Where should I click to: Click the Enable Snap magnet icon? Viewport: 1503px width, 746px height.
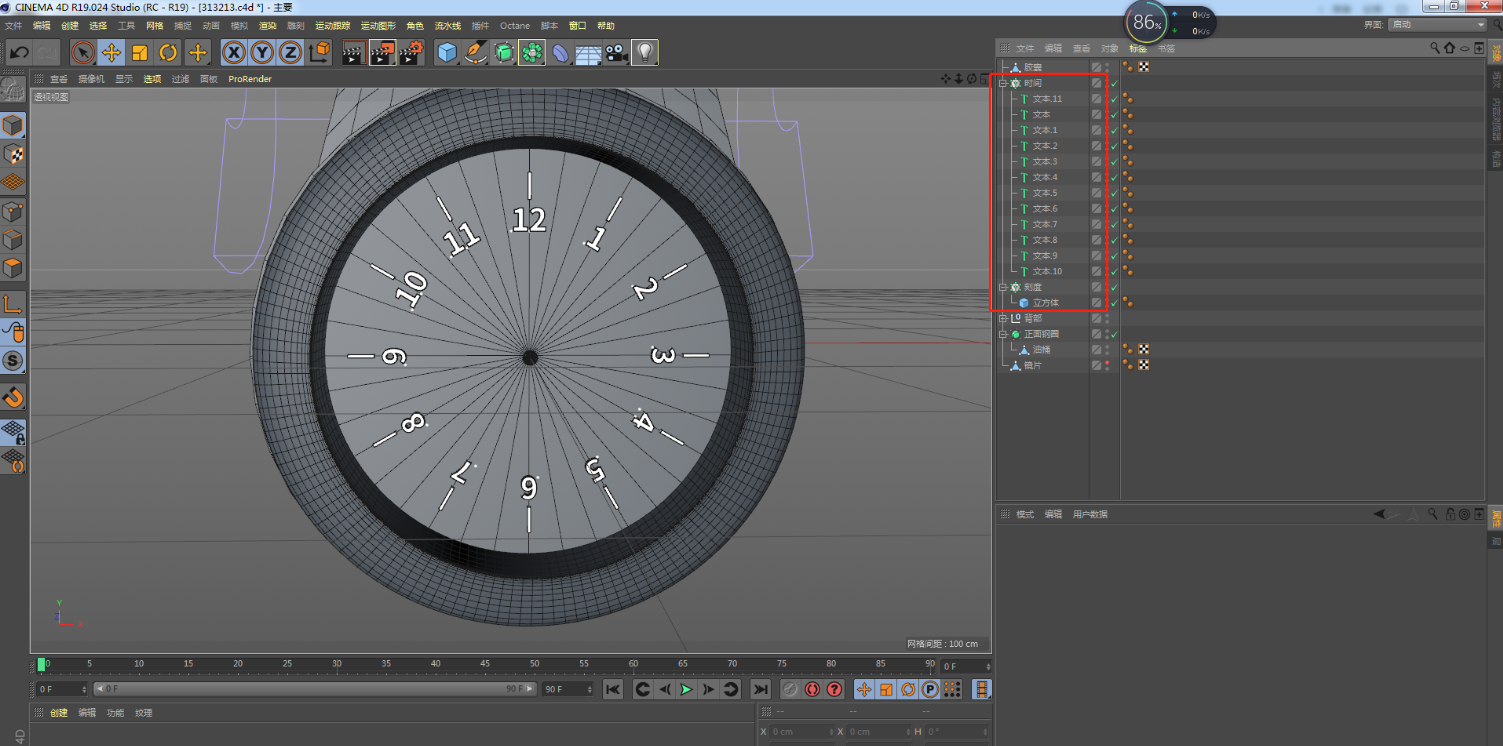point(13,397)
